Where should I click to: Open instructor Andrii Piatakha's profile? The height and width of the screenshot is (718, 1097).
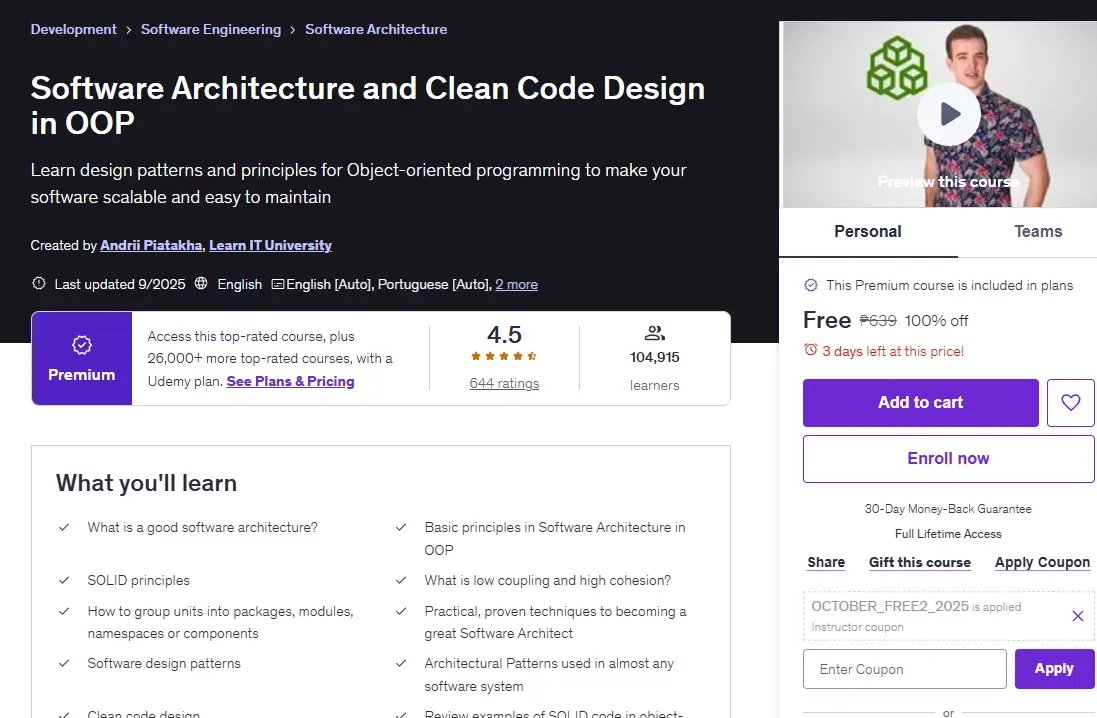(151, 246)
